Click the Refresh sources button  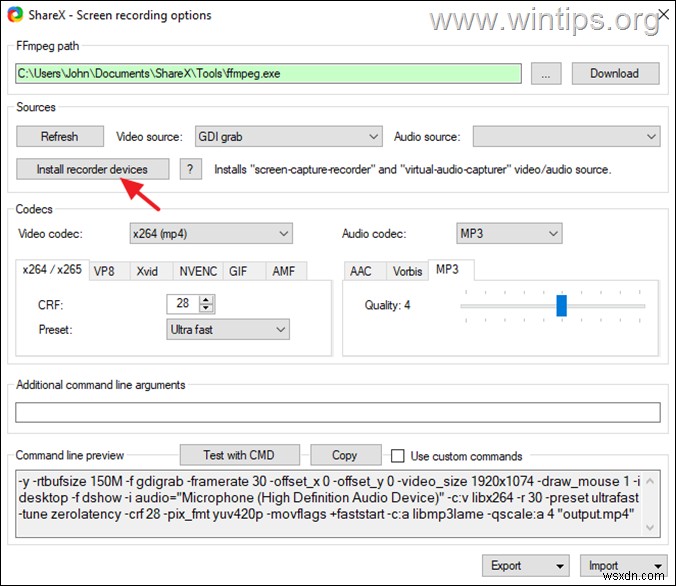[60, 136]
